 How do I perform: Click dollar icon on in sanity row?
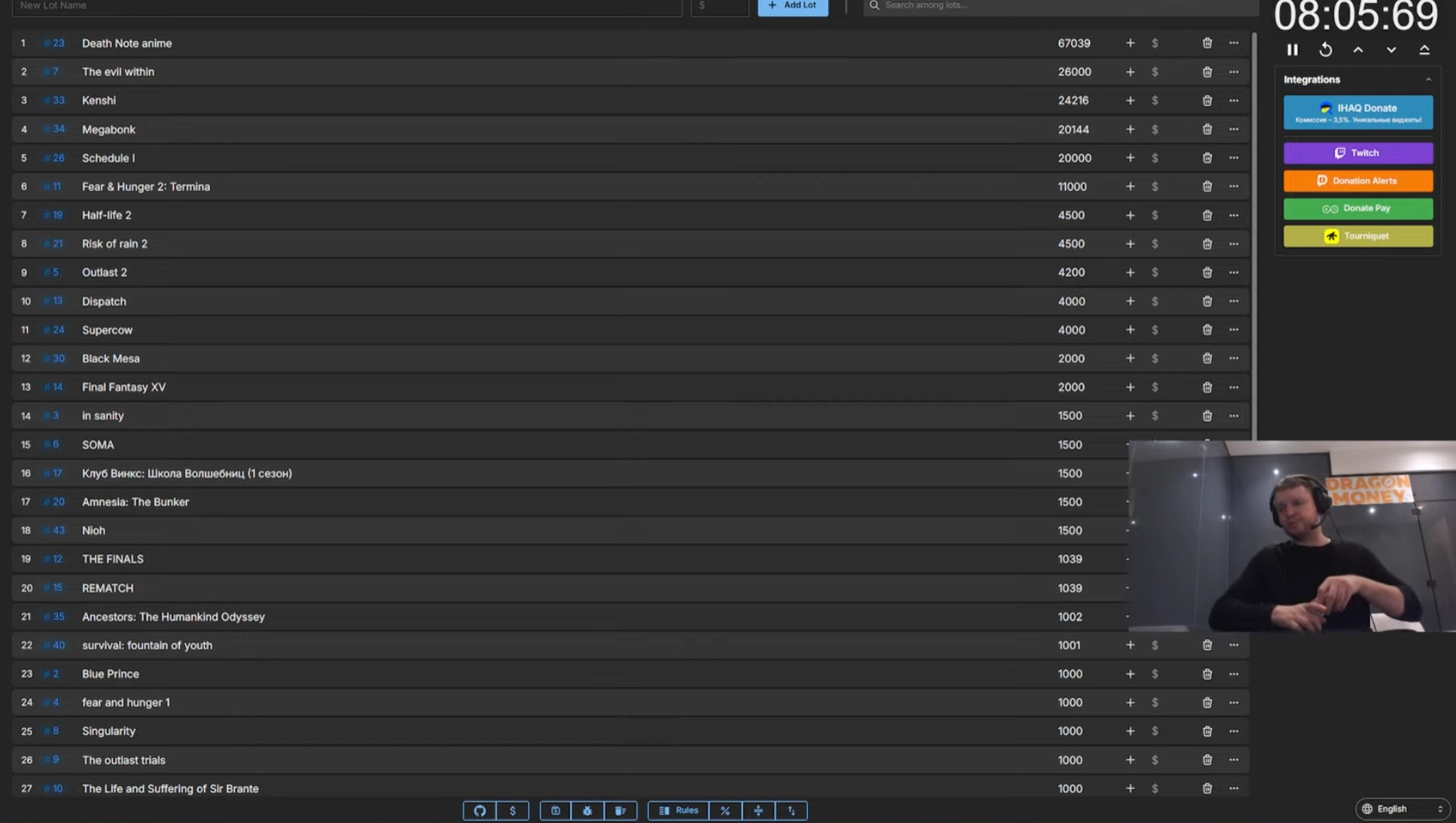tap(1155, 416)
